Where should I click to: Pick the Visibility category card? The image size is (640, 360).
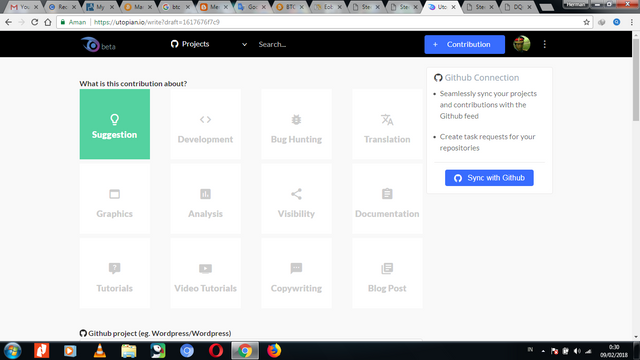tap(296, 199)
